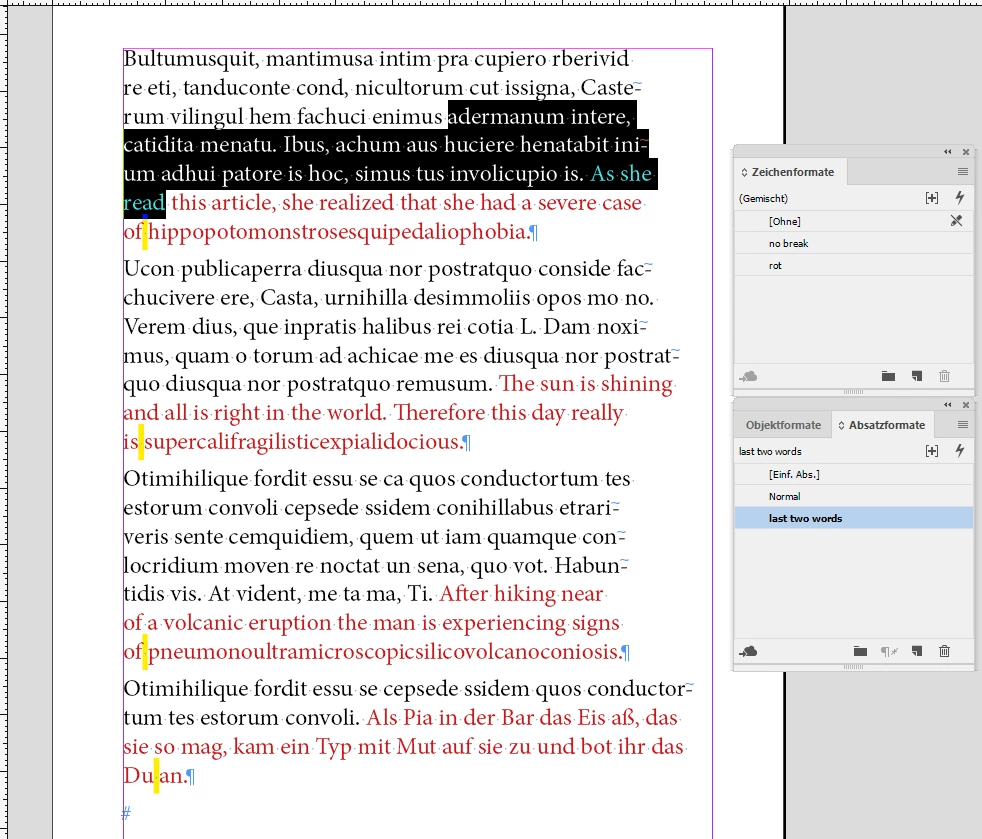Open Quick Apply lightning in Zeichenformate panel
Image resolution: width=982 pixels, height=839 pixels.
pyautogui.click(x=959, y=198)
